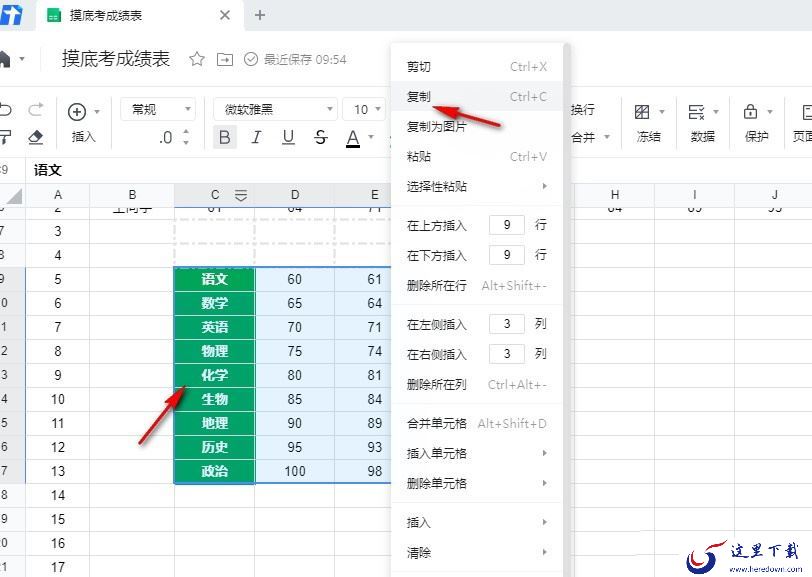Click the cell containing 100
Image resolution: width=812 pixels, height=577 pixels.
point(295,471)
